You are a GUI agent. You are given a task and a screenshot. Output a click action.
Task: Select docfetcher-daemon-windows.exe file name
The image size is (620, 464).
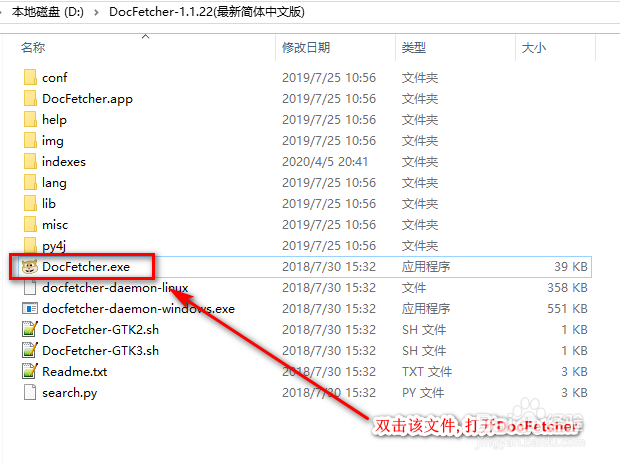[x=138, y=309]
